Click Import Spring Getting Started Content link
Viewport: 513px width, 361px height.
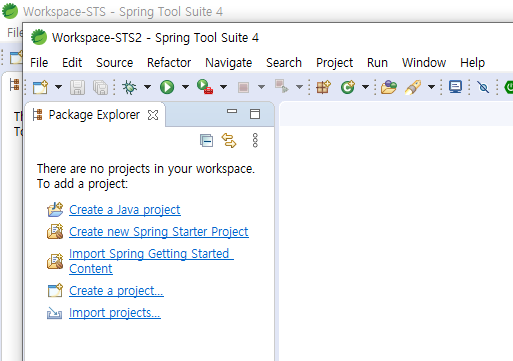click(151, 261)
